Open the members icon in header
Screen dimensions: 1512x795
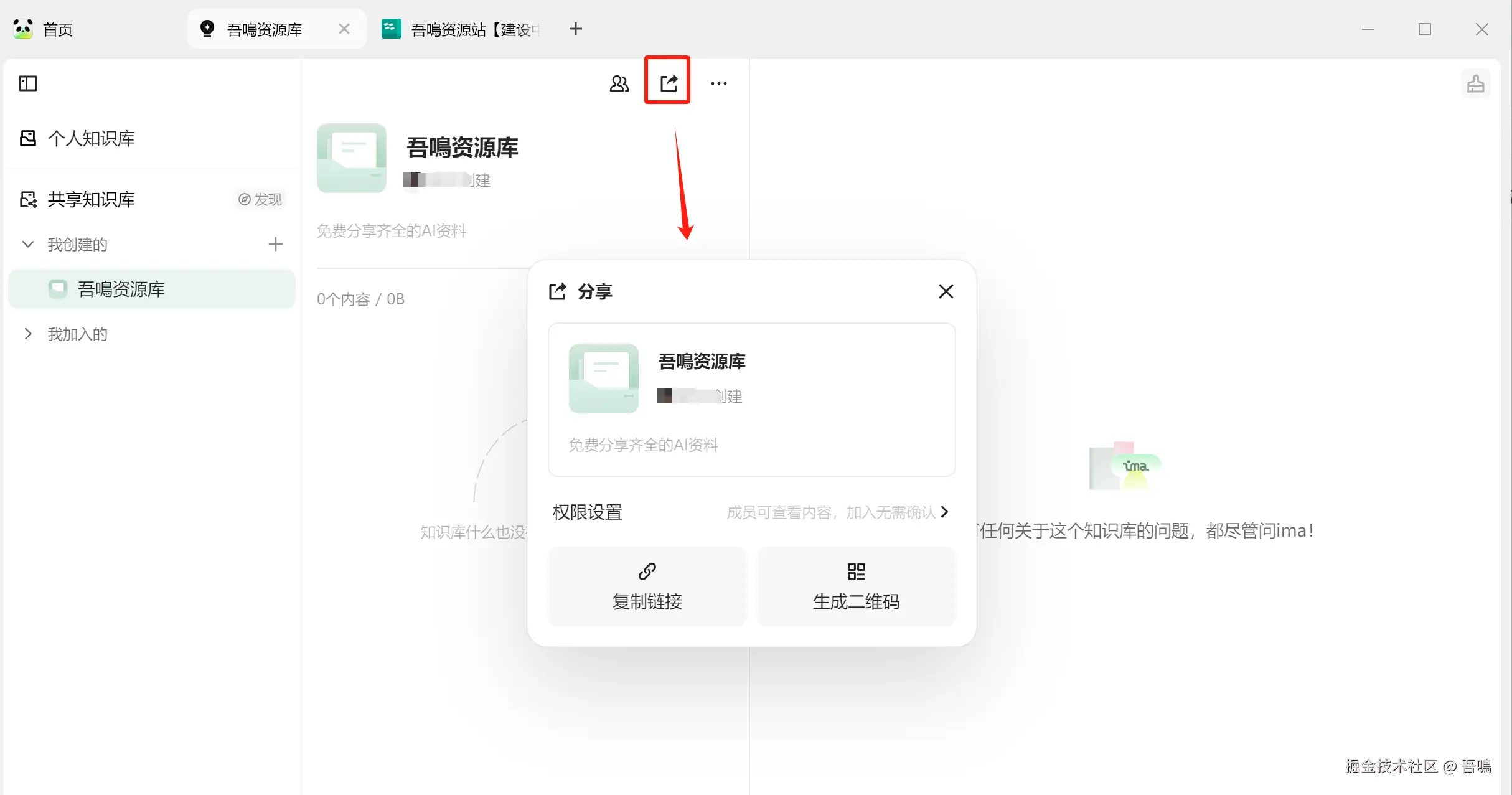(619, 83)
